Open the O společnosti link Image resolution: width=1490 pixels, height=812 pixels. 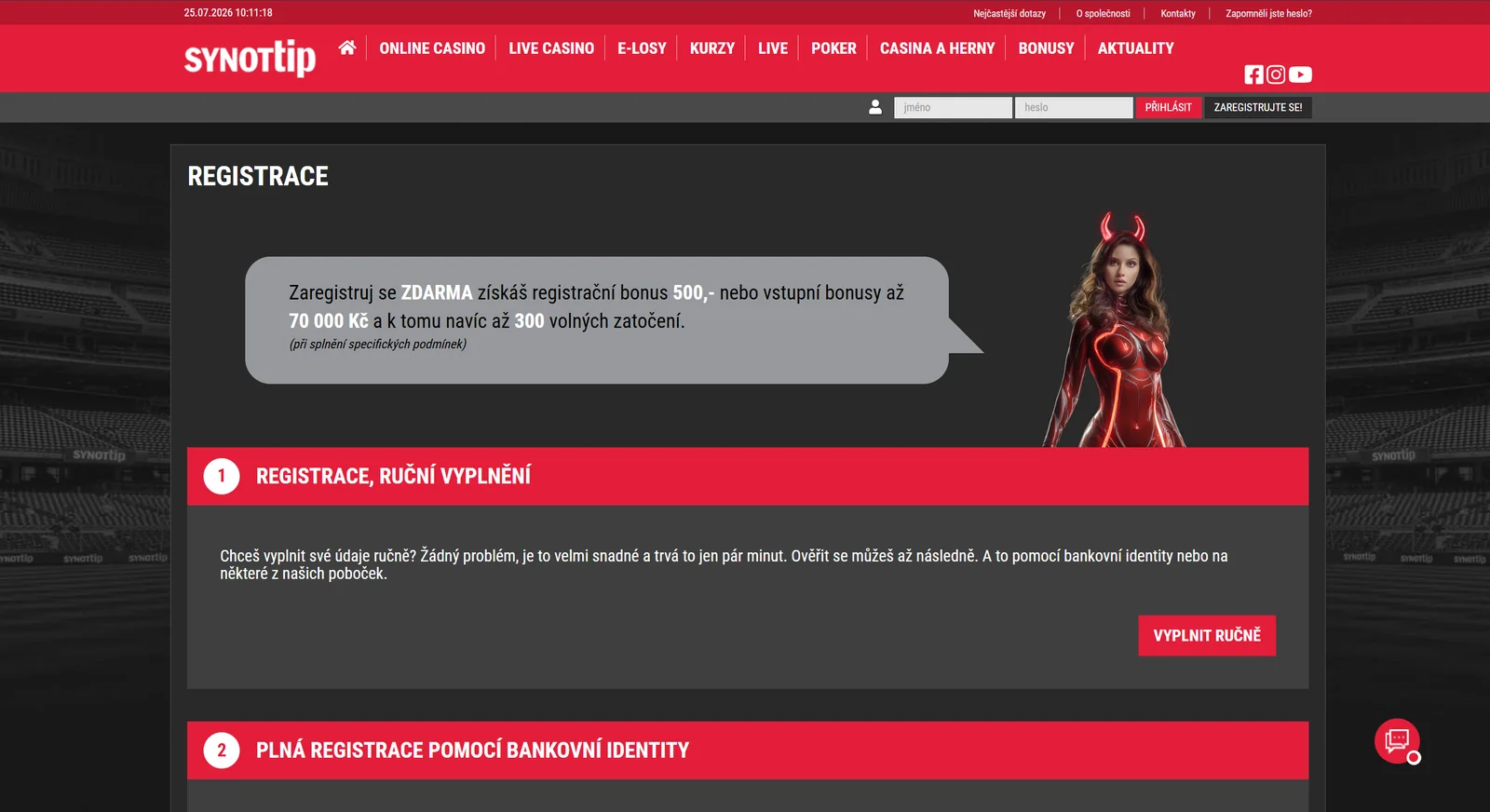1103,14
